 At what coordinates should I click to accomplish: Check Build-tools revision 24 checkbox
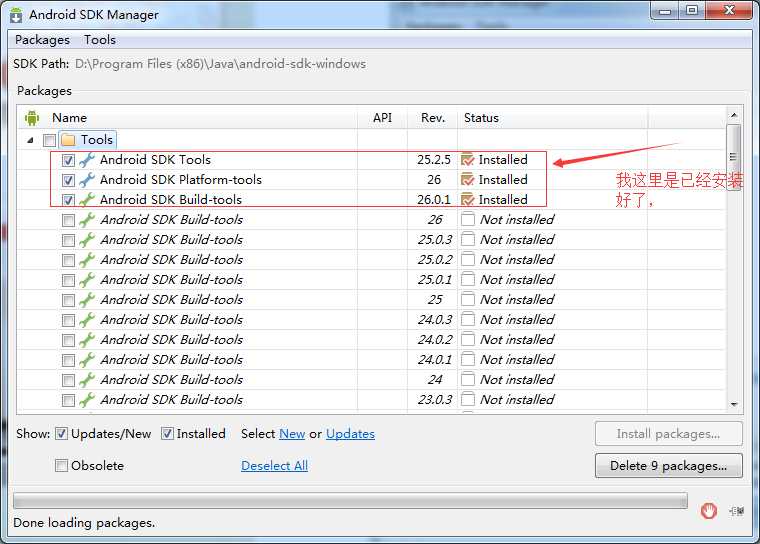click(68, 380)
